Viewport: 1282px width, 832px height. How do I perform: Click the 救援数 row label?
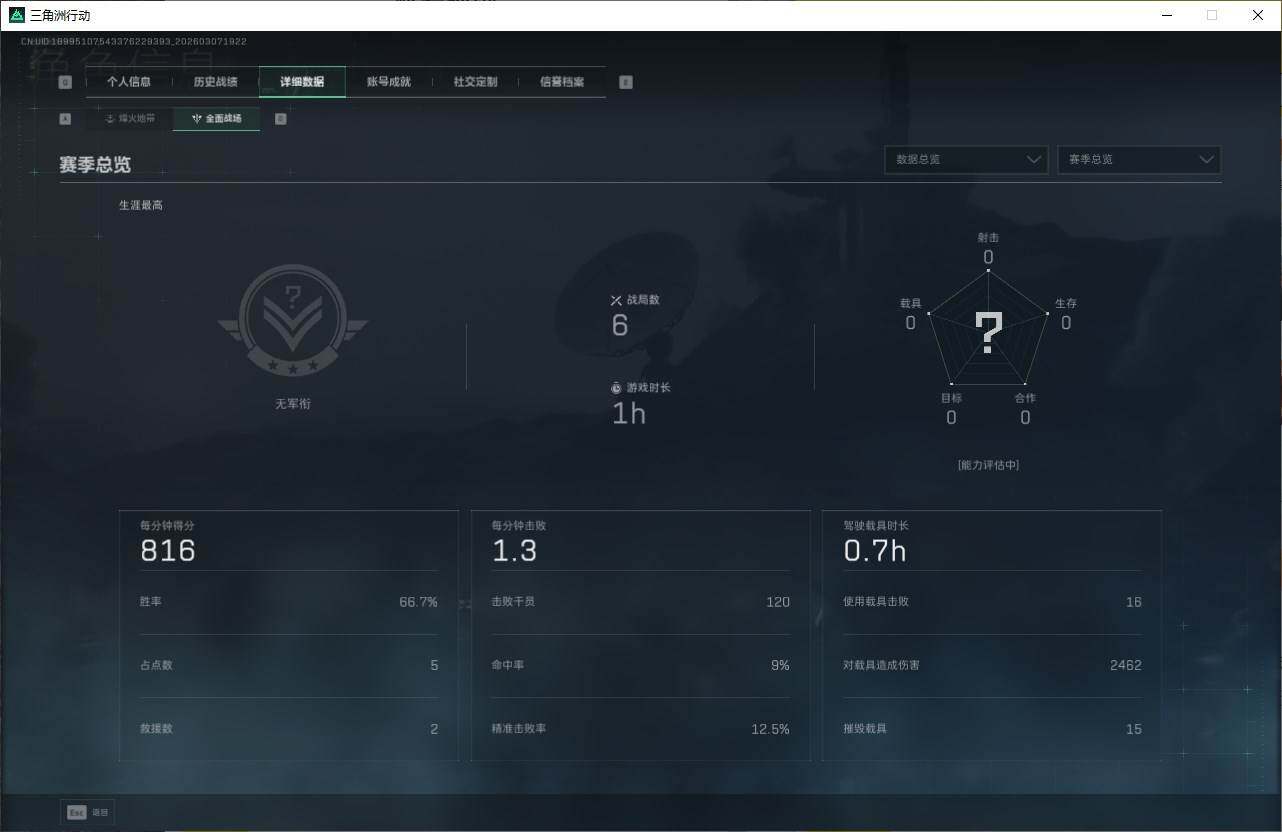156,729
